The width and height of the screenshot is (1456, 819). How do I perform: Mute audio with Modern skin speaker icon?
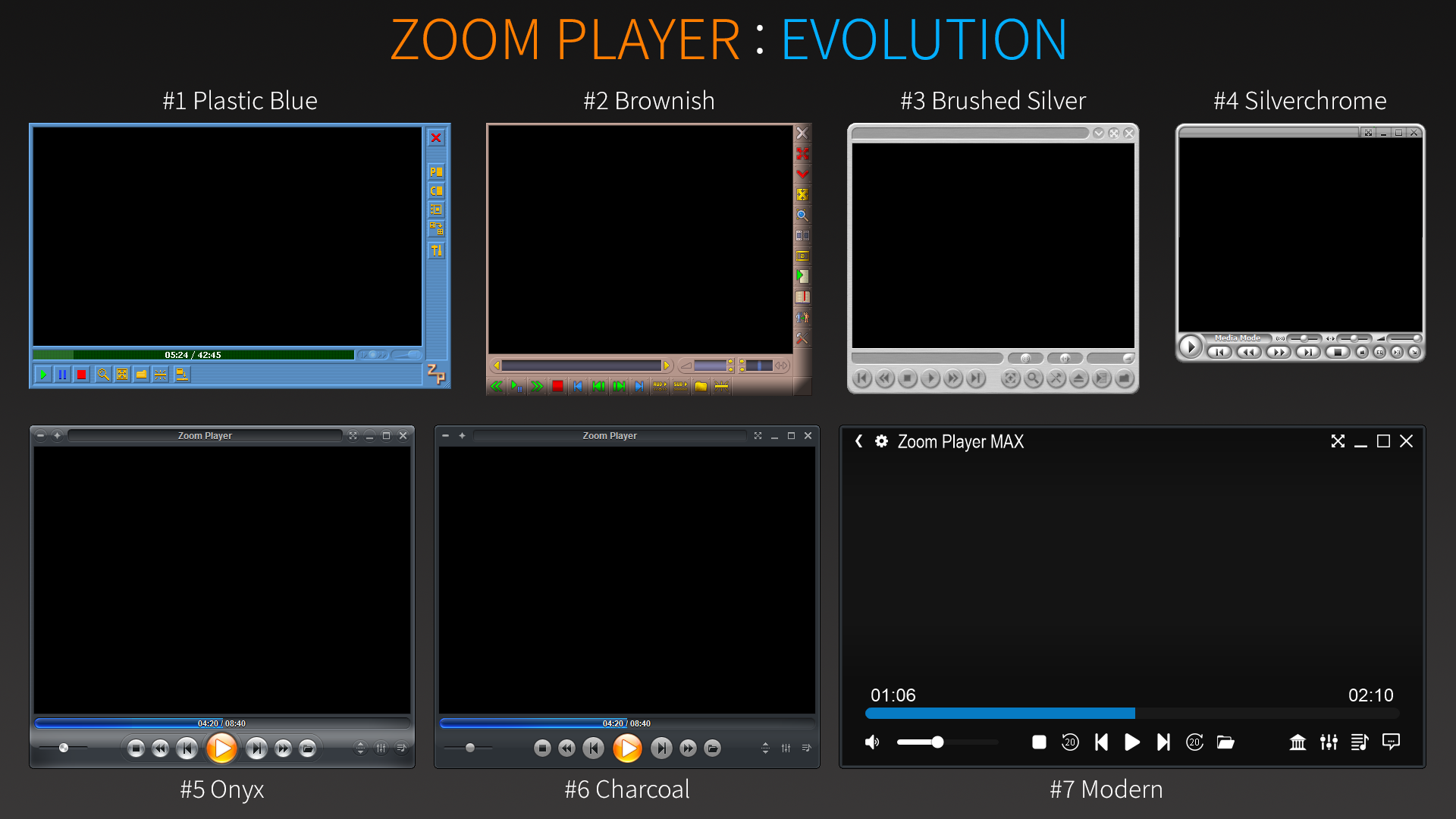(x=873, y=742)
